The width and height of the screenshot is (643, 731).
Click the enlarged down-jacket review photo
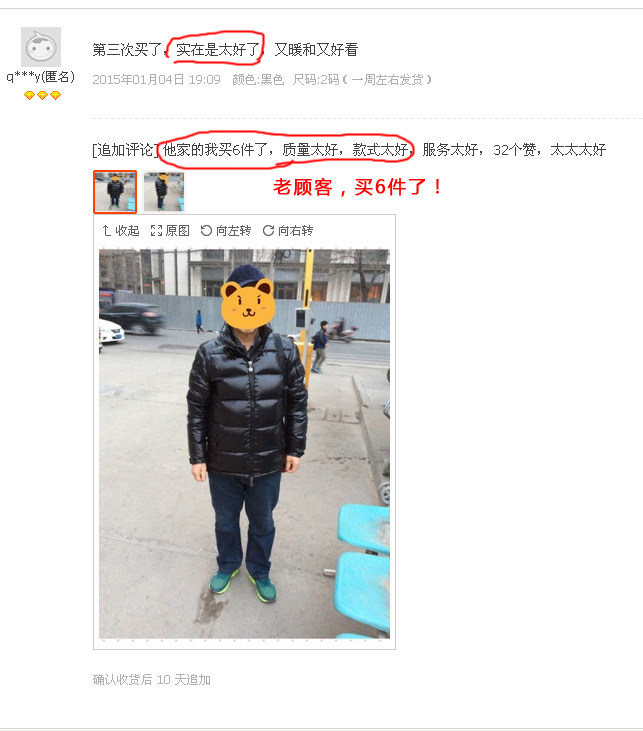tap(244, 444)
